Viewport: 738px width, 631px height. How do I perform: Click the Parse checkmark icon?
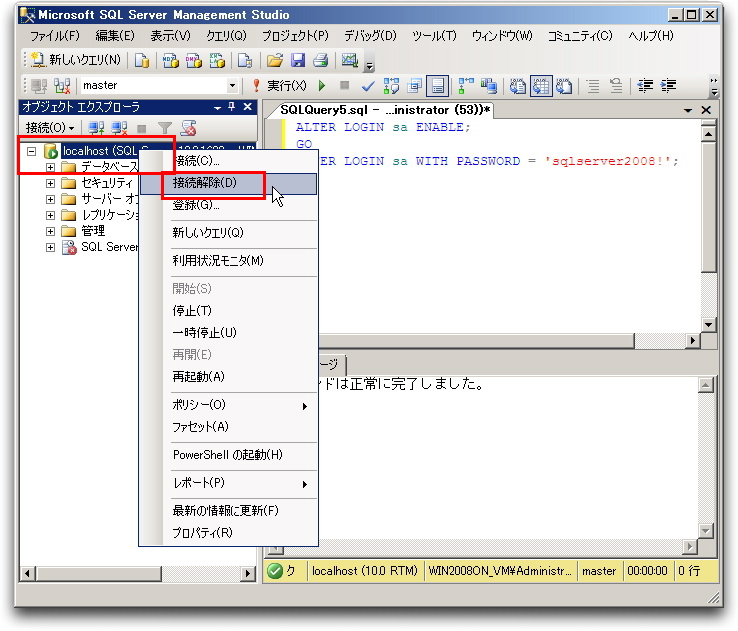[368, 86]
